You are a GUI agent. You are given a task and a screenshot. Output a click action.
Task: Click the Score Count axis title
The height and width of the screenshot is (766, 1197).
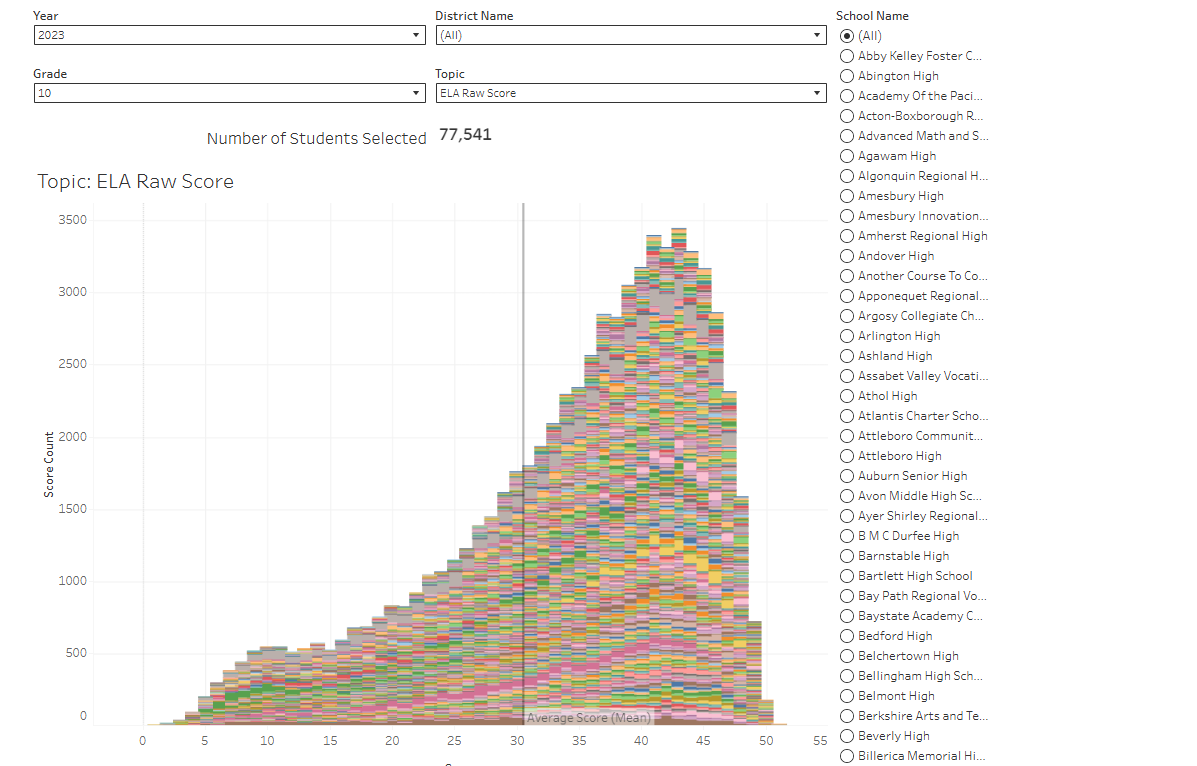(x=49, y=464)
